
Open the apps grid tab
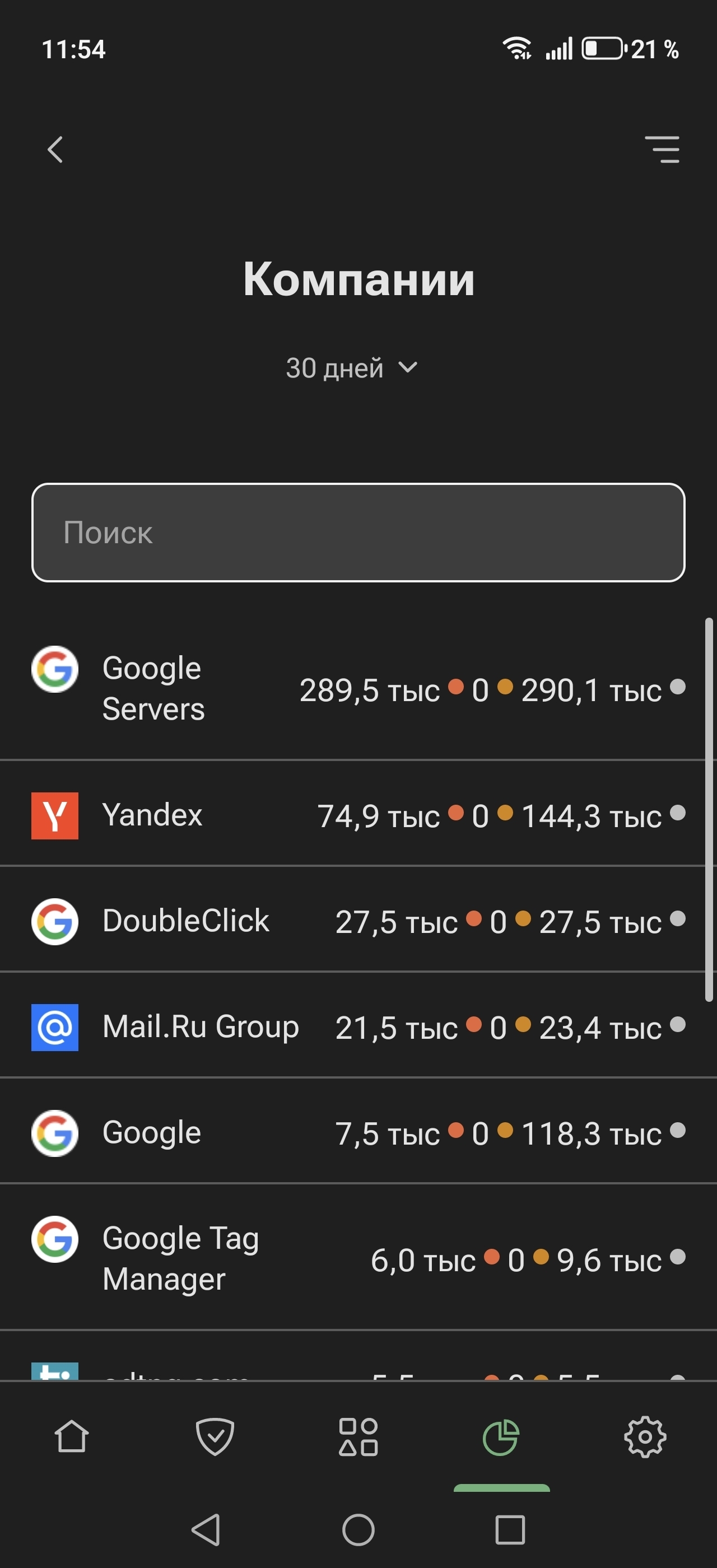point(358,1437)
